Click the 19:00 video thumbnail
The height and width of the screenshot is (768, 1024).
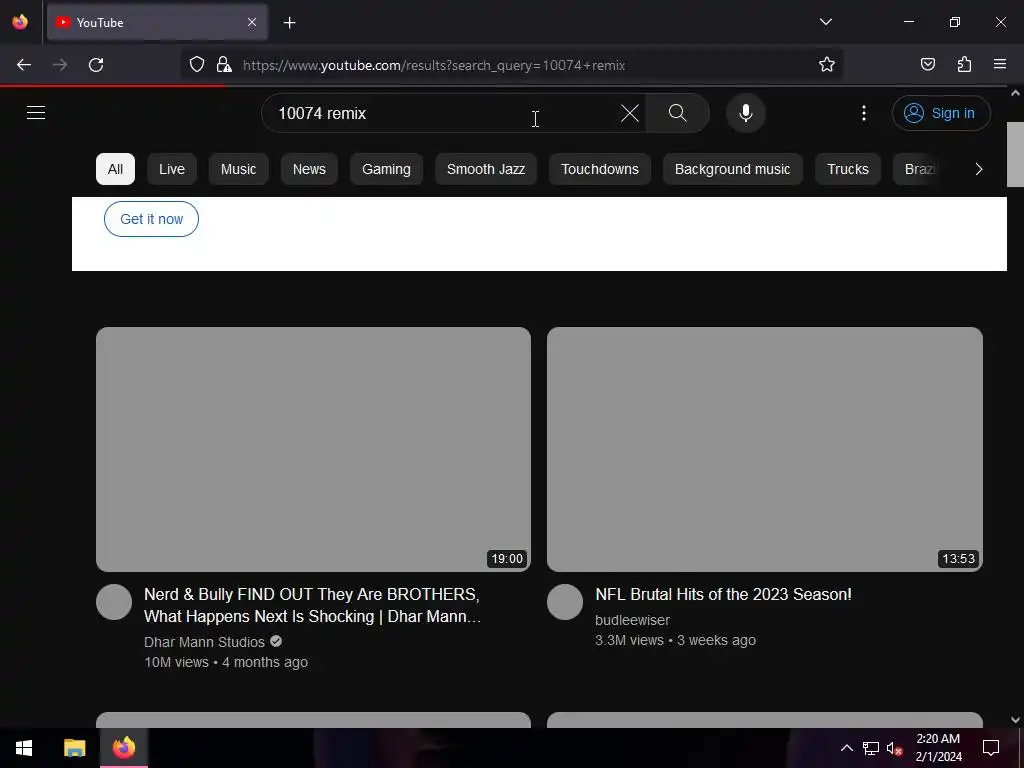coord(313,449)
